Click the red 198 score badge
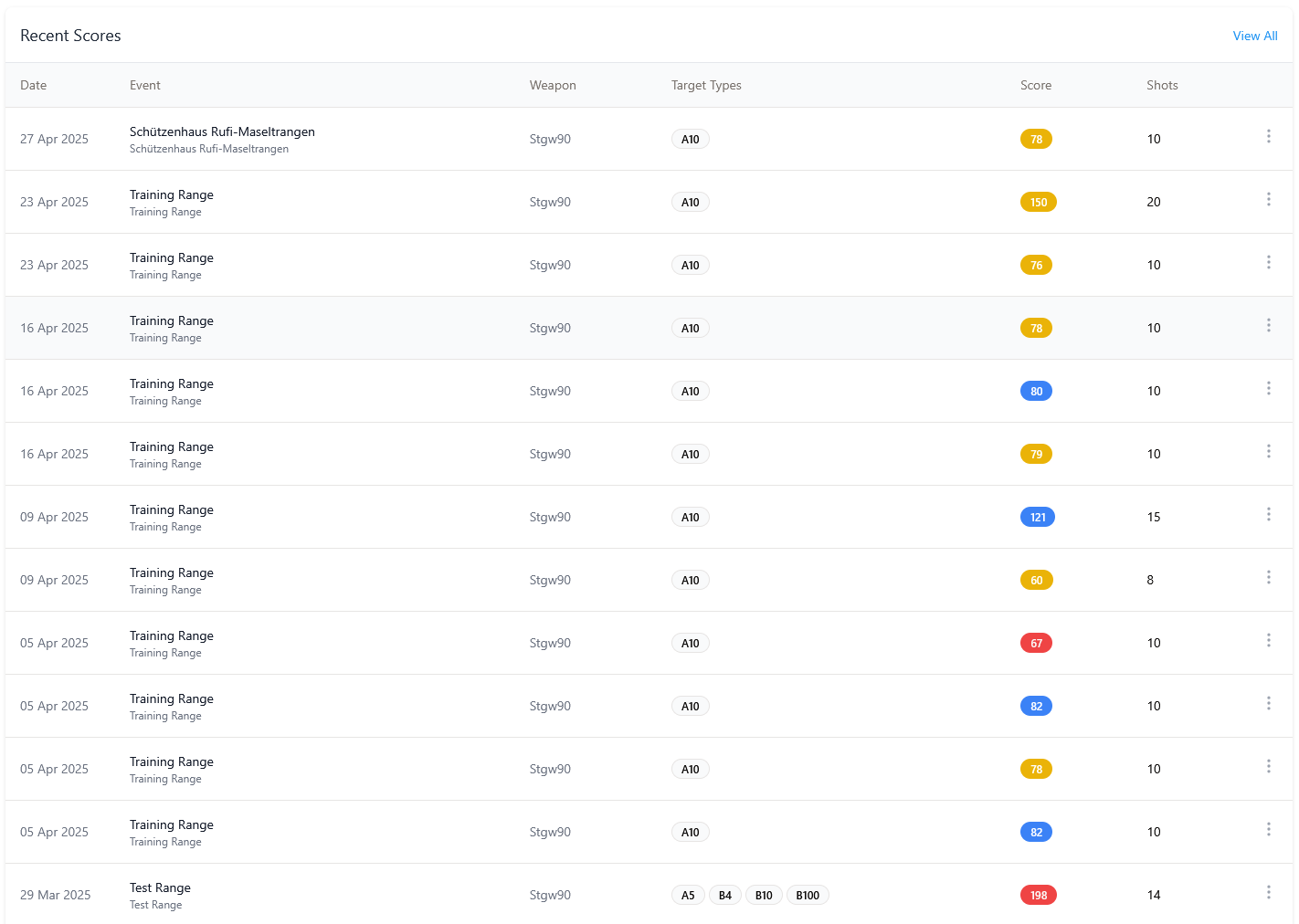 coord(1038,895)
